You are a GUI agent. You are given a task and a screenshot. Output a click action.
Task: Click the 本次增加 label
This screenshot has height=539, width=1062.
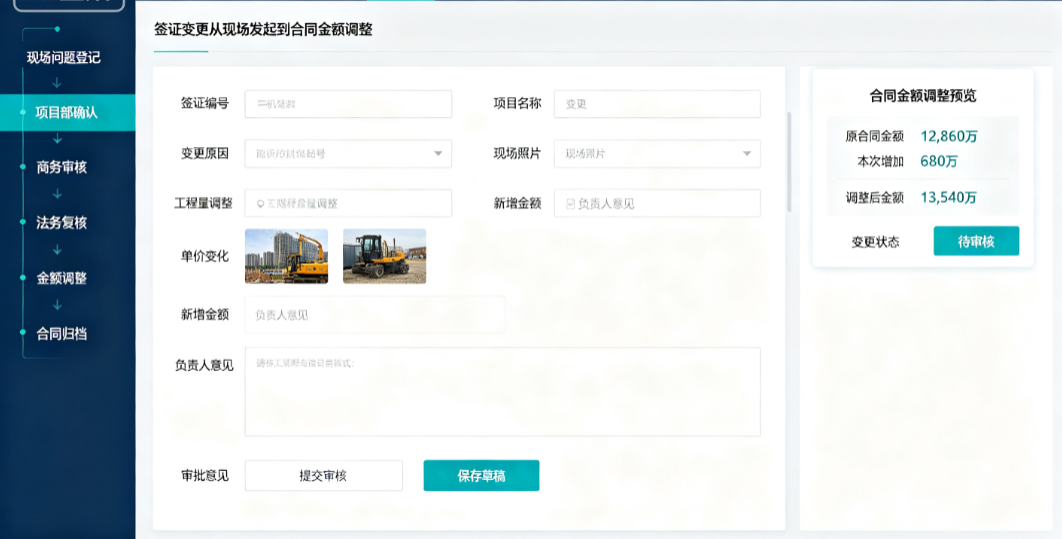(880, 161)
